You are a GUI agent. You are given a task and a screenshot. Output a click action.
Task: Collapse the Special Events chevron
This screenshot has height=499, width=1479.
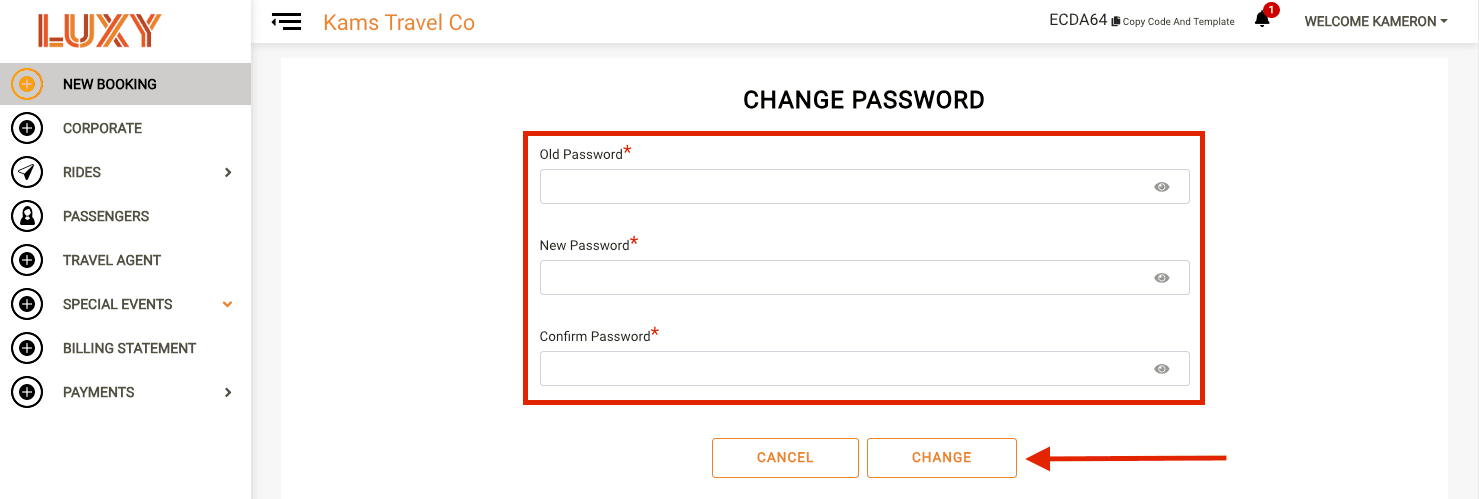[228, 304]
